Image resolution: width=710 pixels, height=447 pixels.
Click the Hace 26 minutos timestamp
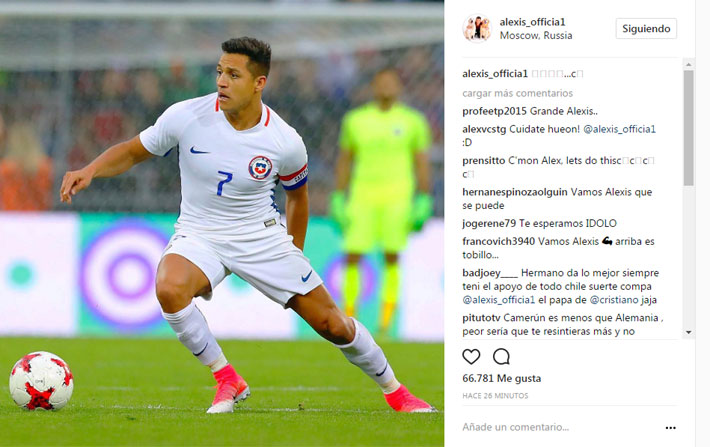[x=495, y=395]
